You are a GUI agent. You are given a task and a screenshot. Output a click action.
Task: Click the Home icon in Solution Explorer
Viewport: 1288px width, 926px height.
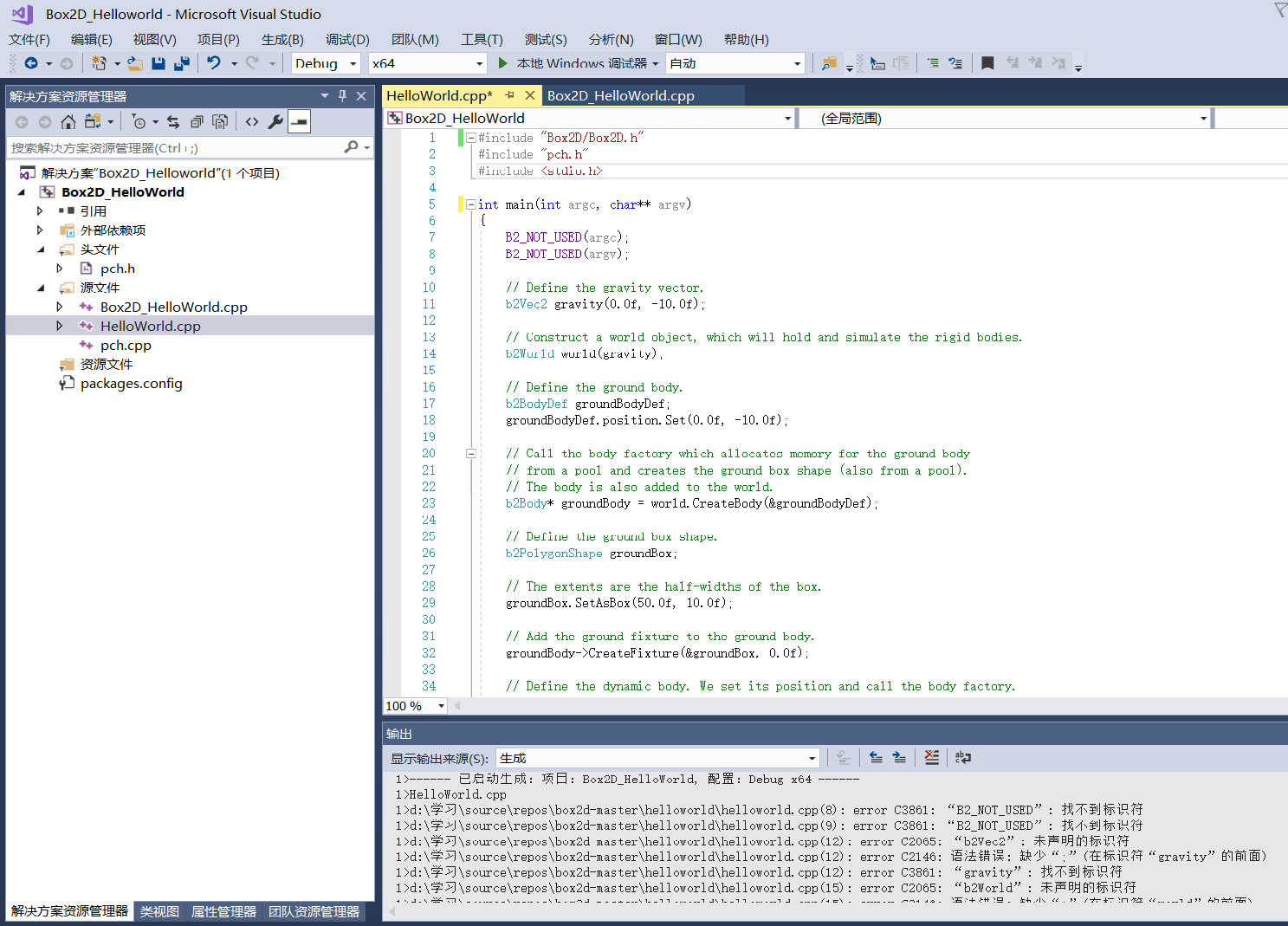[x=68, y=122]
